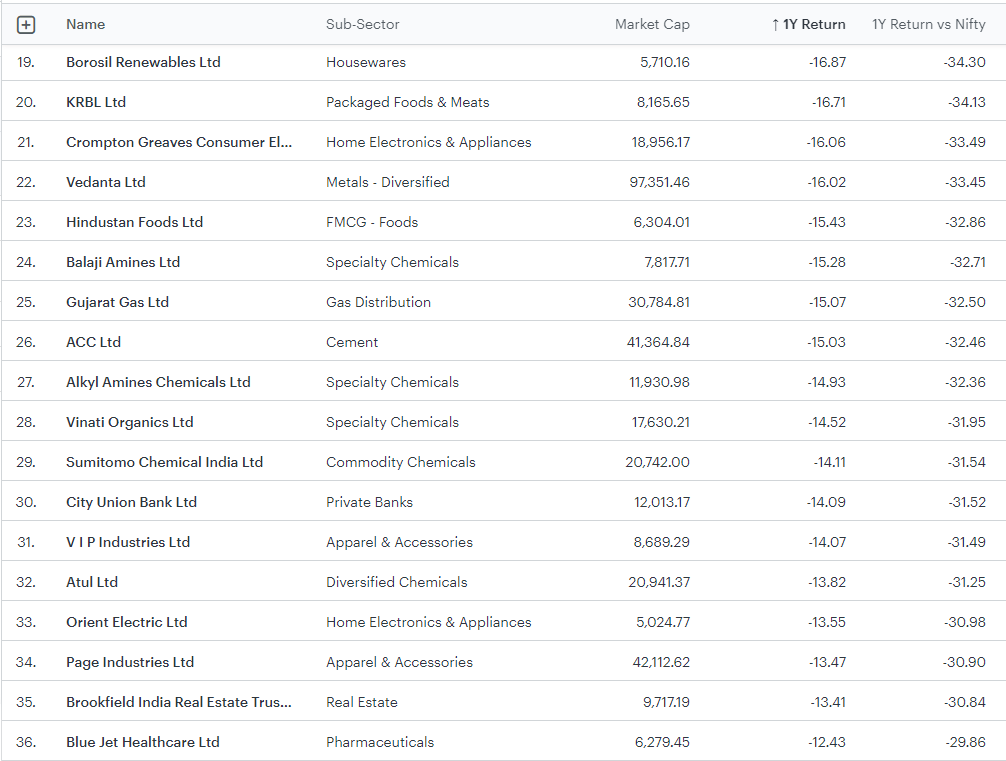Viewport: 1006px width, 761px height.
Task: Open Vinati Organics Ltd stock
Action: [130, 422]
